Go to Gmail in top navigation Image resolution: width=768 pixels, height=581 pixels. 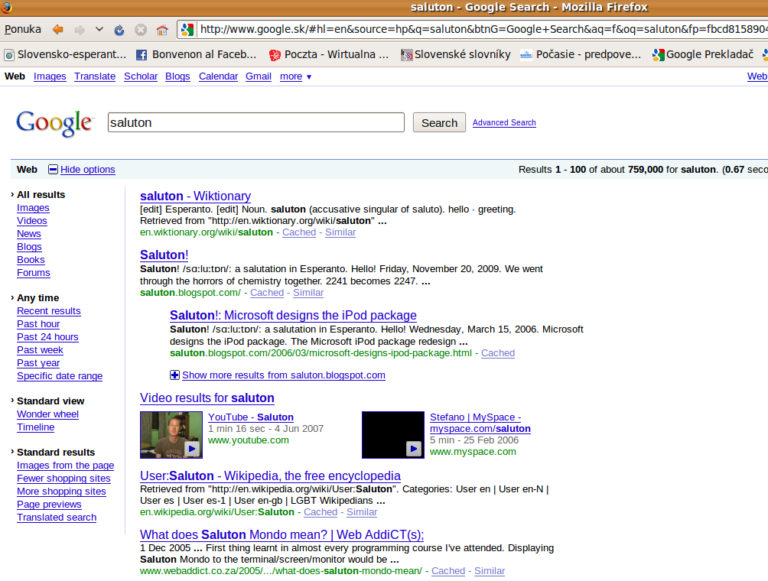258,76
